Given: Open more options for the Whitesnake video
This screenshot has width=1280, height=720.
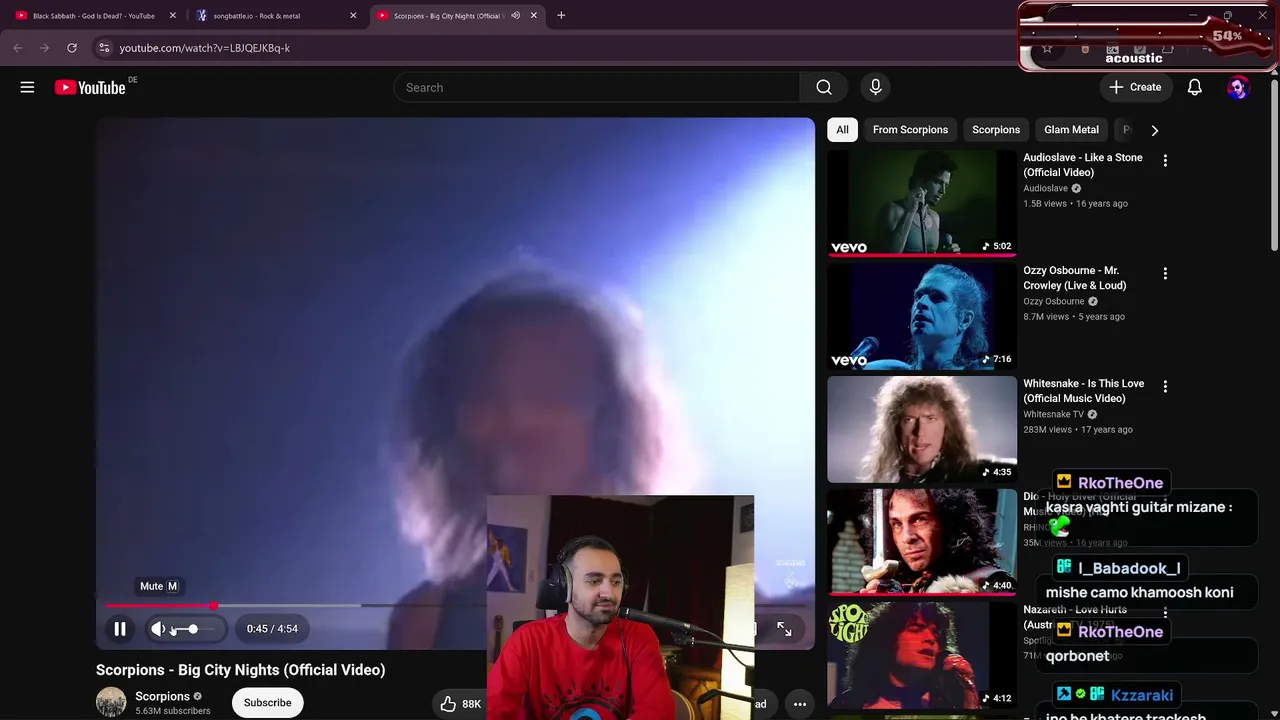Looking at the screenshot, I should tap(1165, 386).
